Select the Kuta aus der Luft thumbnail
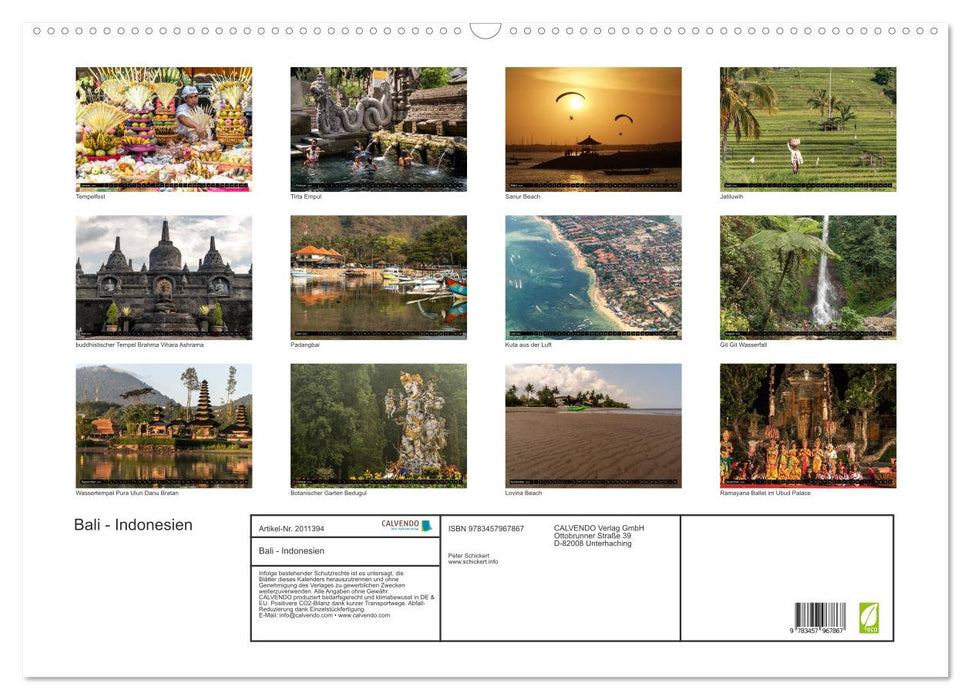971x700 pixels. pos(593,277)
